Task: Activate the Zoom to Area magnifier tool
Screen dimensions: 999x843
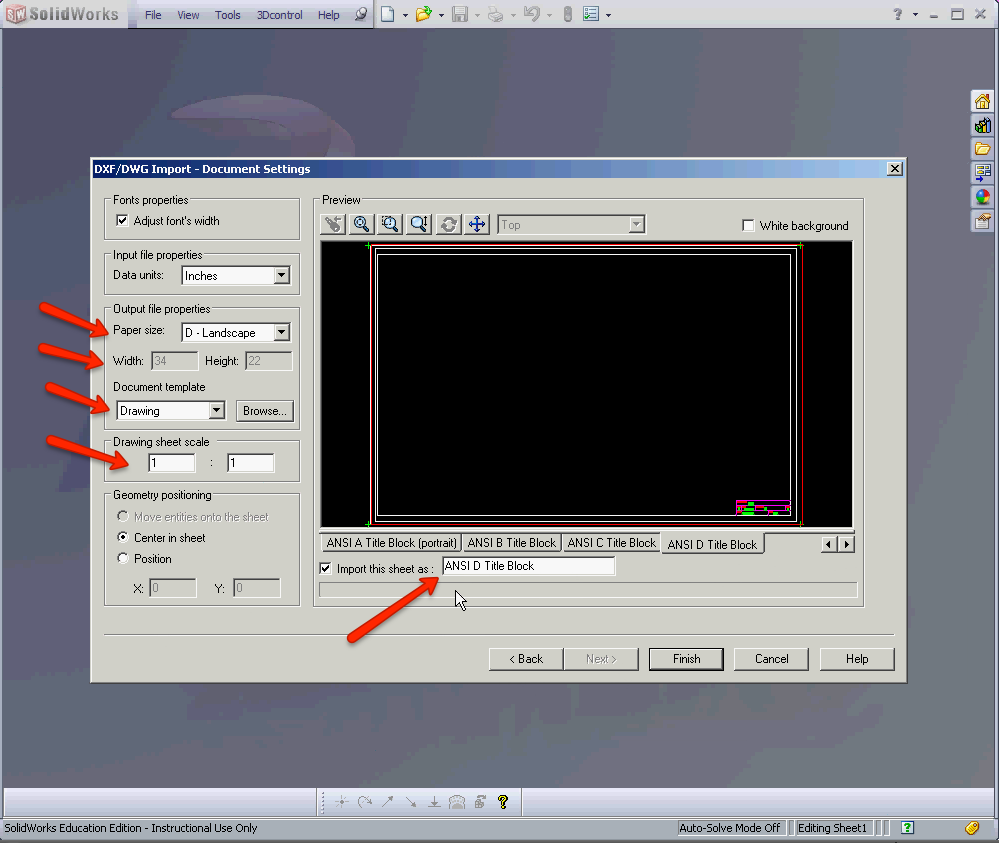Action: tap(390, 224)
